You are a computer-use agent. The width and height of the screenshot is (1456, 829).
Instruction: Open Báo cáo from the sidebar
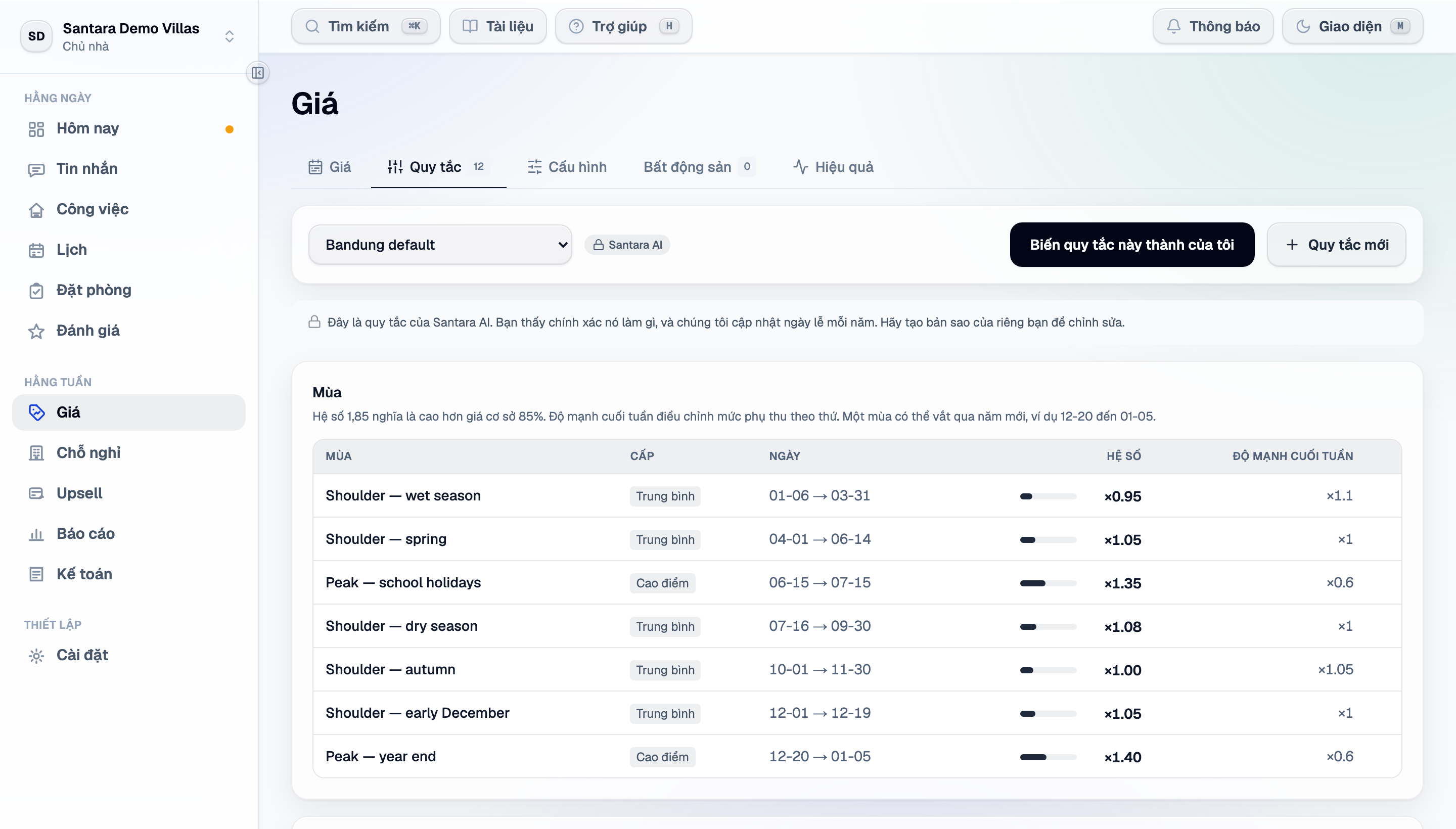[129, 534]
